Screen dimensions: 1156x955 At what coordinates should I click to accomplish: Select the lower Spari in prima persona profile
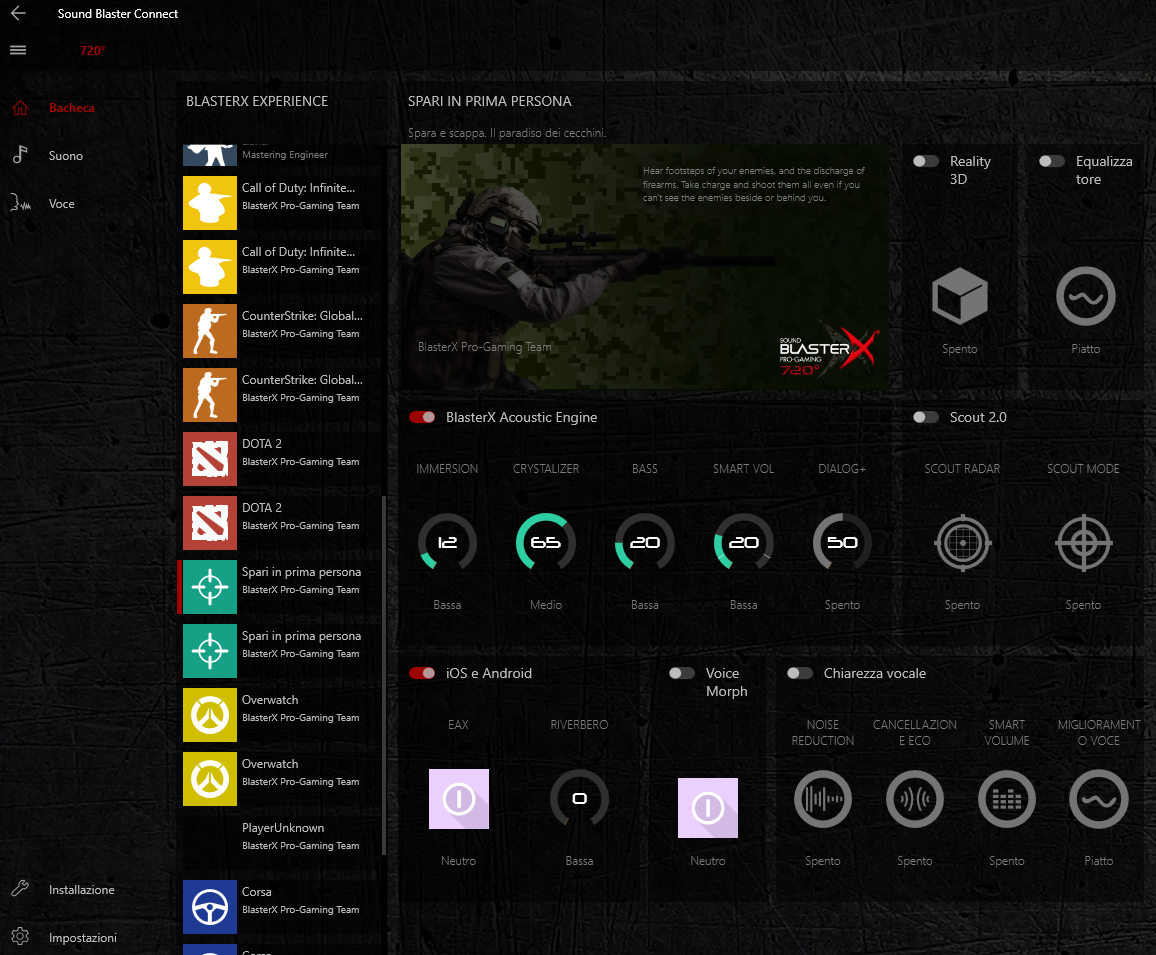(x=281, y=651)
